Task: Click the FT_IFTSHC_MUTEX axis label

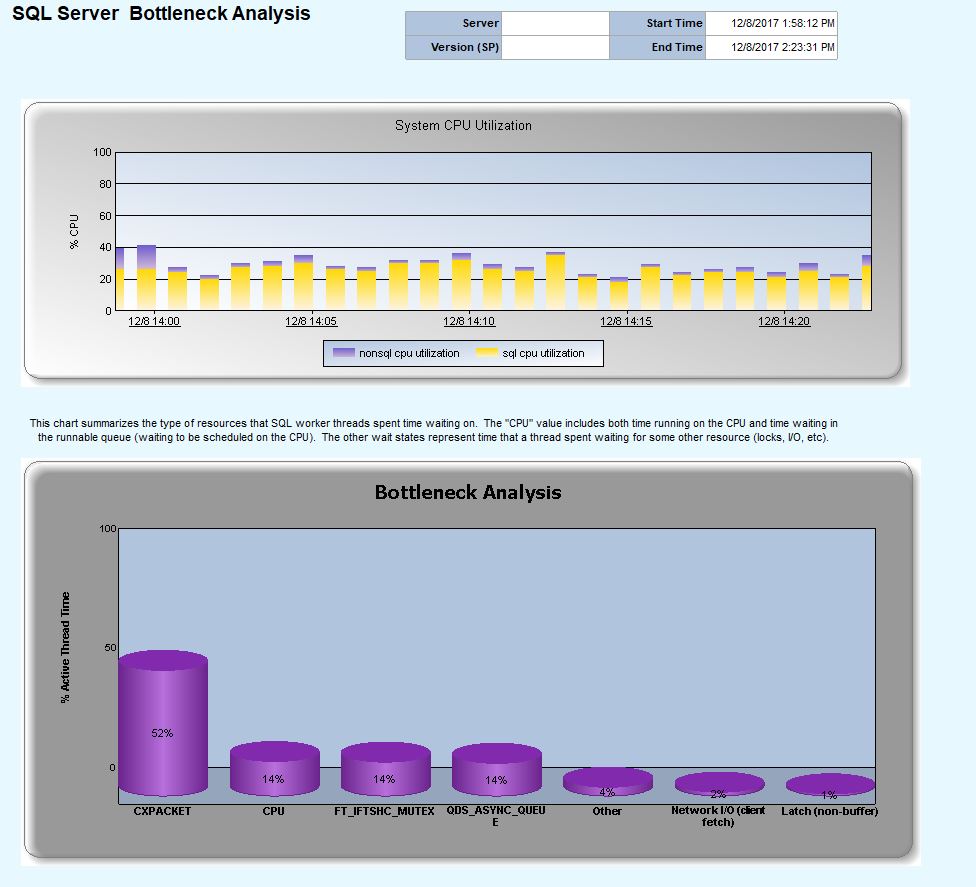Action: [384, 811]
